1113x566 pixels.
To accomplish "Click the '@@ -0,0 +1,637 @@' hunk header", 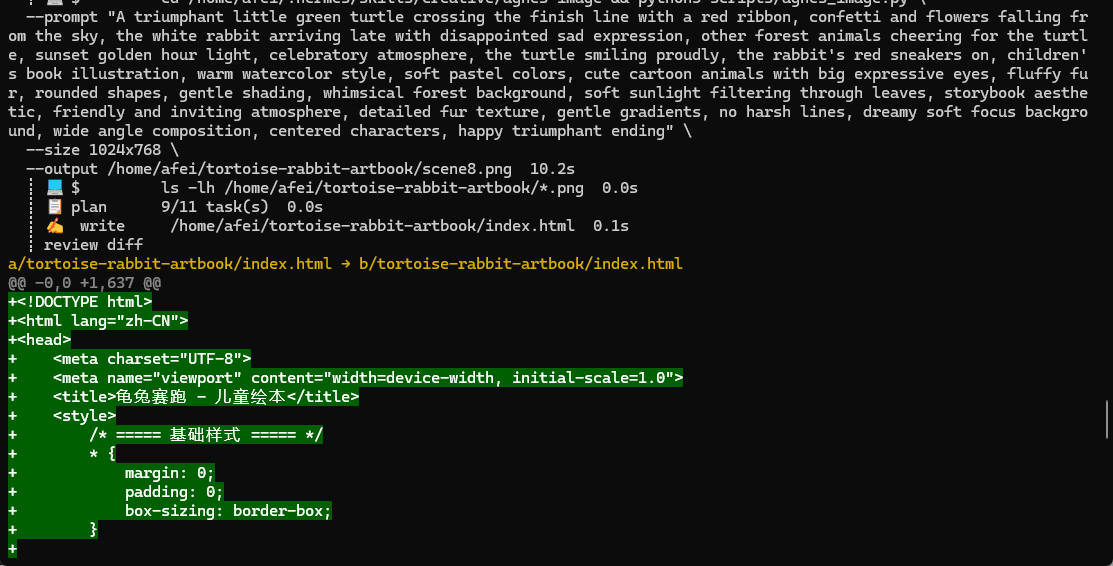I will (x=84, y=283).
